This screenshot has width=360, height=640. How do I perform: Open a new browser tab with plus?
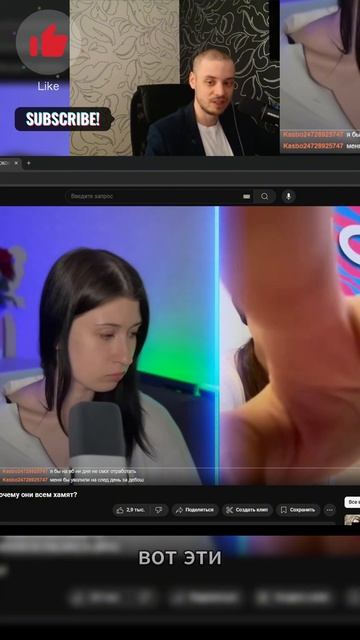point(29,163)
